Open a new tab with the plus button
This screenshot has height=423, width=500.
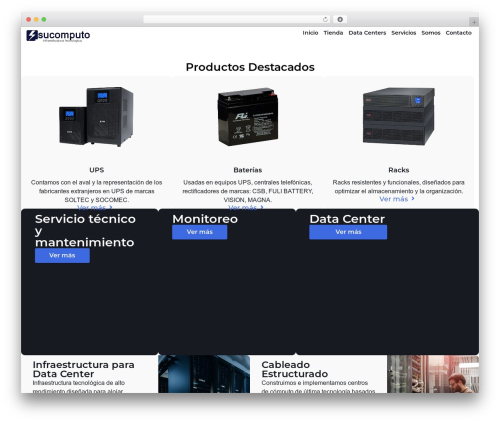pos(474,22)
